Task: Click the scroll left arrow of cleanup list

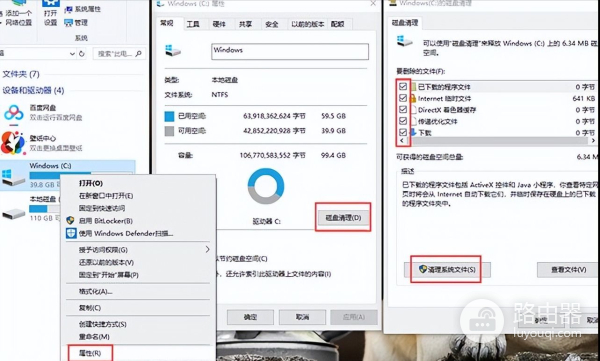Action: pos(401,141)
